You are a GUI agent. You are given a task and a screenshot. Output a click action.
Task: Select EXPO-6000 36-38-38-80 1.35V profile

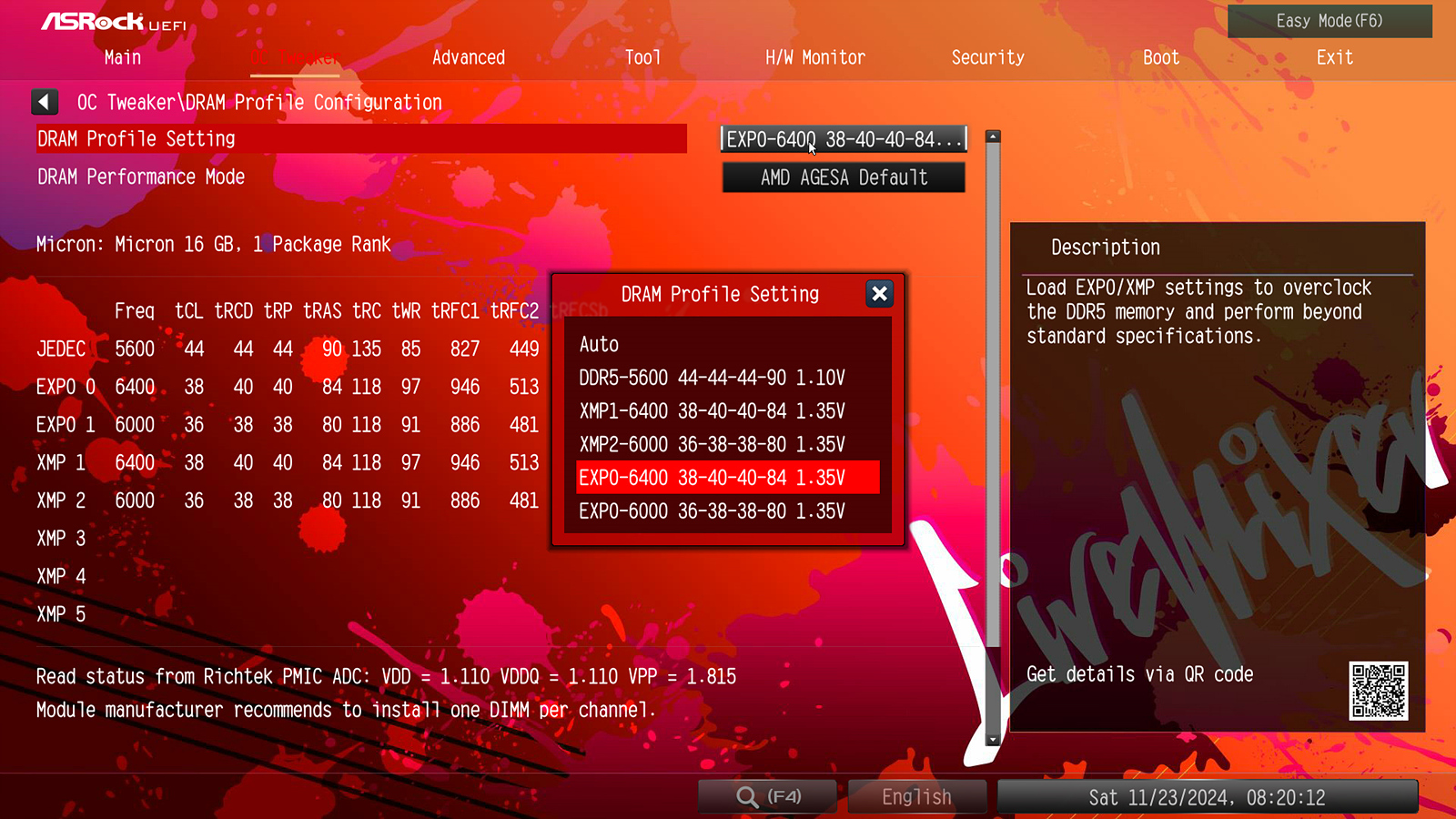[728, 511]
